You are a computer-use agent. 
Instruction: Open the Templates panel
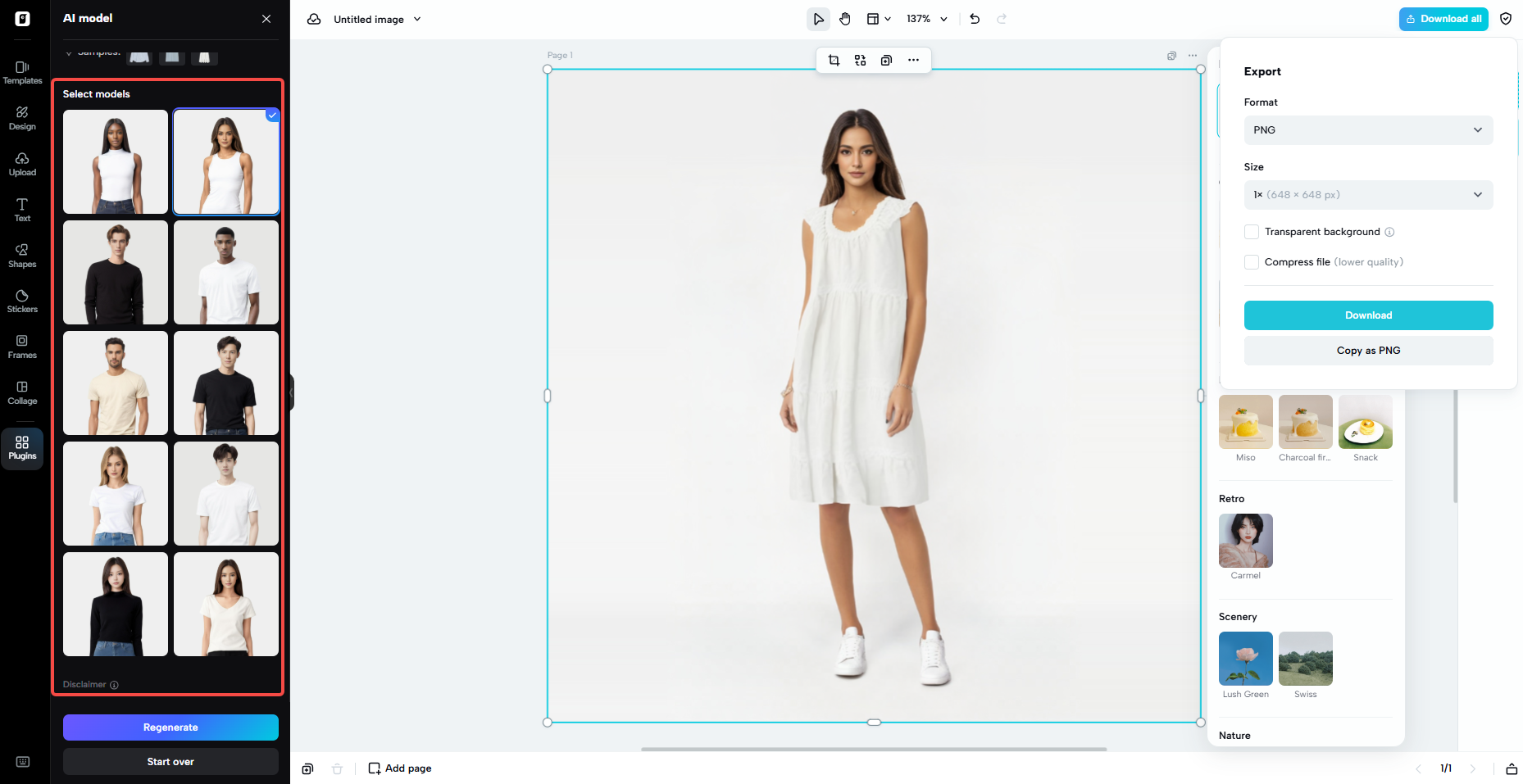point(22,72)
